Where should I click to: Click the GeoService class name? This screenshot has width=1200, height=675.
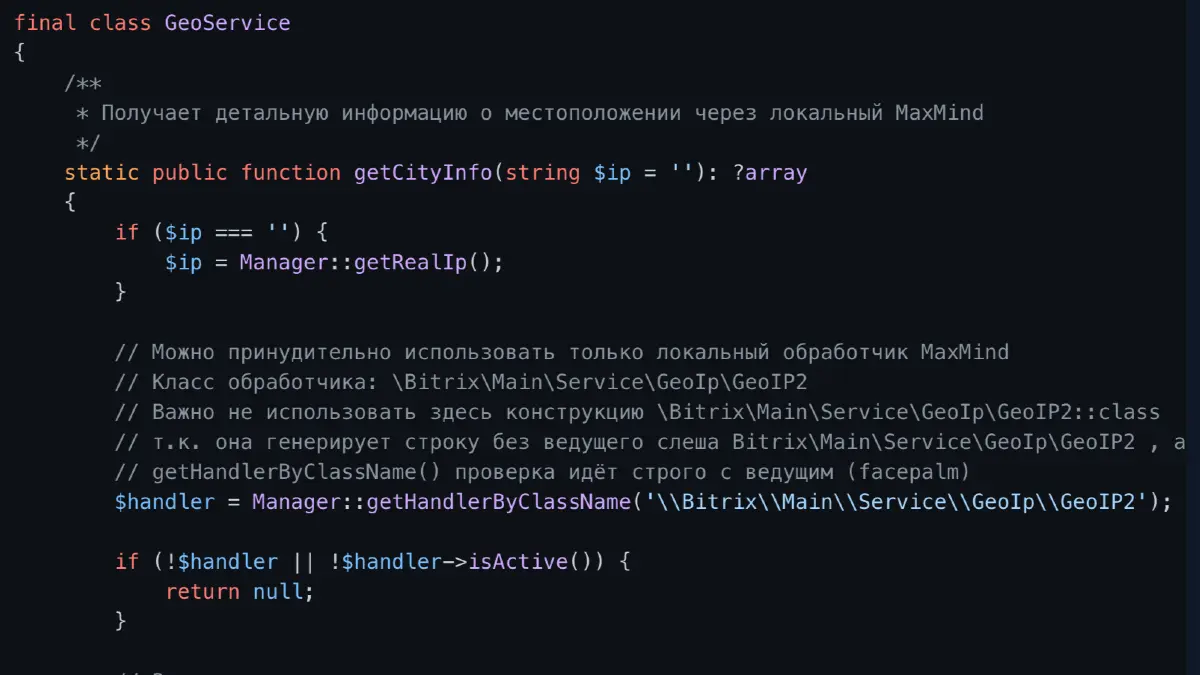[227, 22]
